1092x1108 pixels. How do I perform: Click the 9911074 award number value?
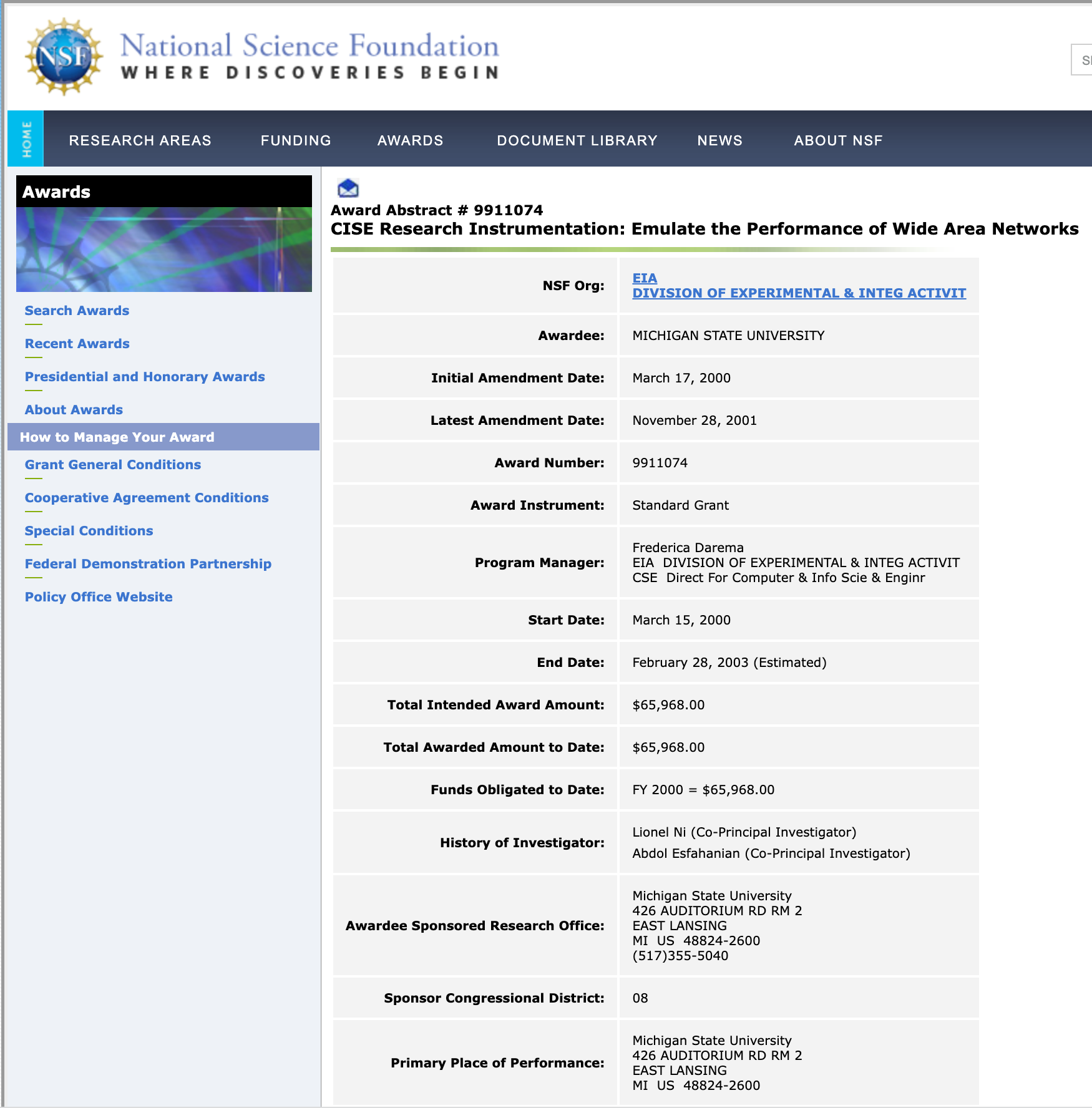660,463
